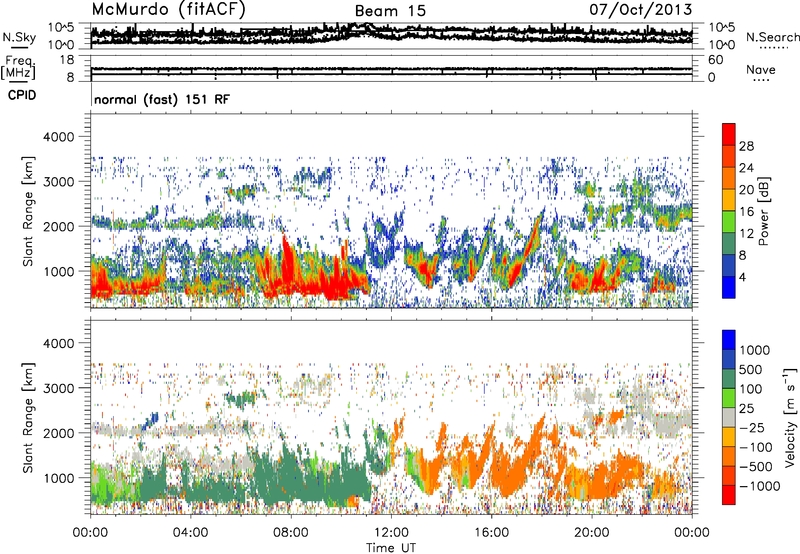Click the 08:00 time axis tick label
Image resolution: width=800 pixels, height=554 pixels.
point(291,533)
